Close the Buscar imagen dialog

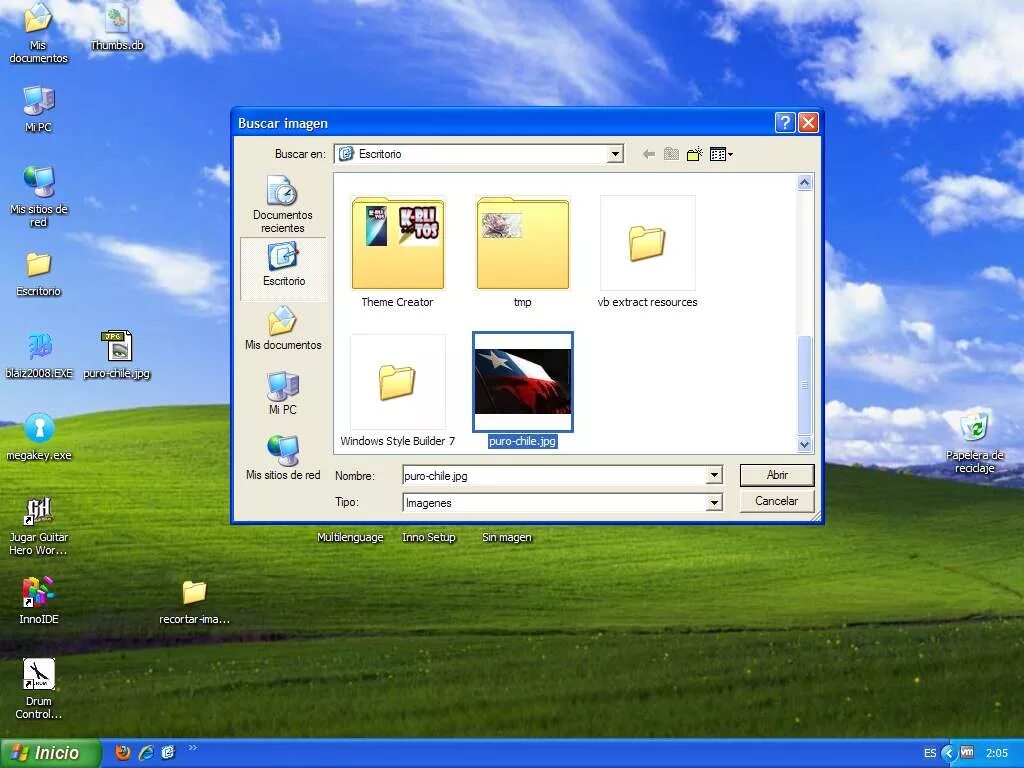(x=808, y=122)
